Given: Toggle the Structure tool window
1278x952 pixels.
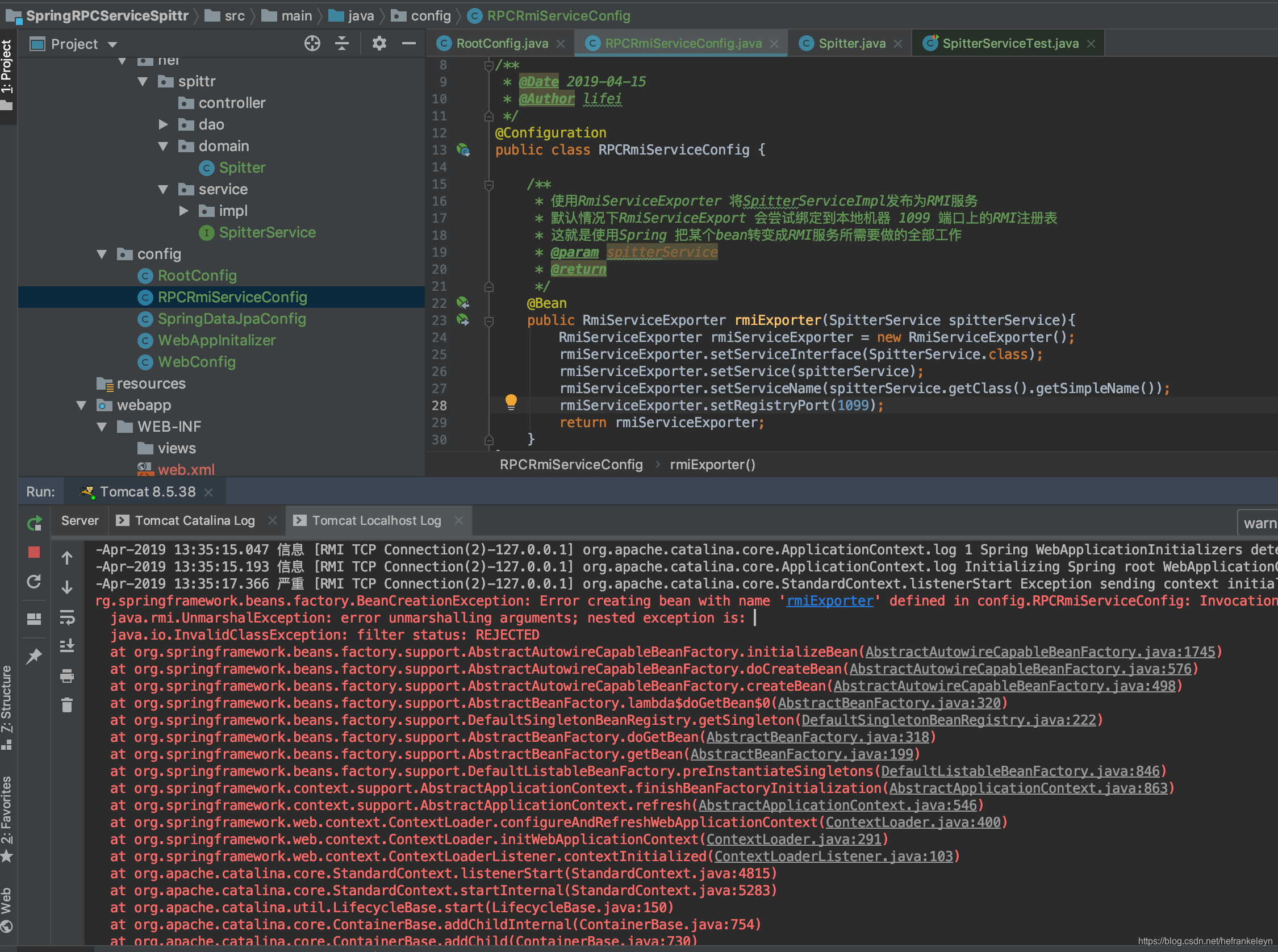Looking at the screenshot, I should pos(7,707).
